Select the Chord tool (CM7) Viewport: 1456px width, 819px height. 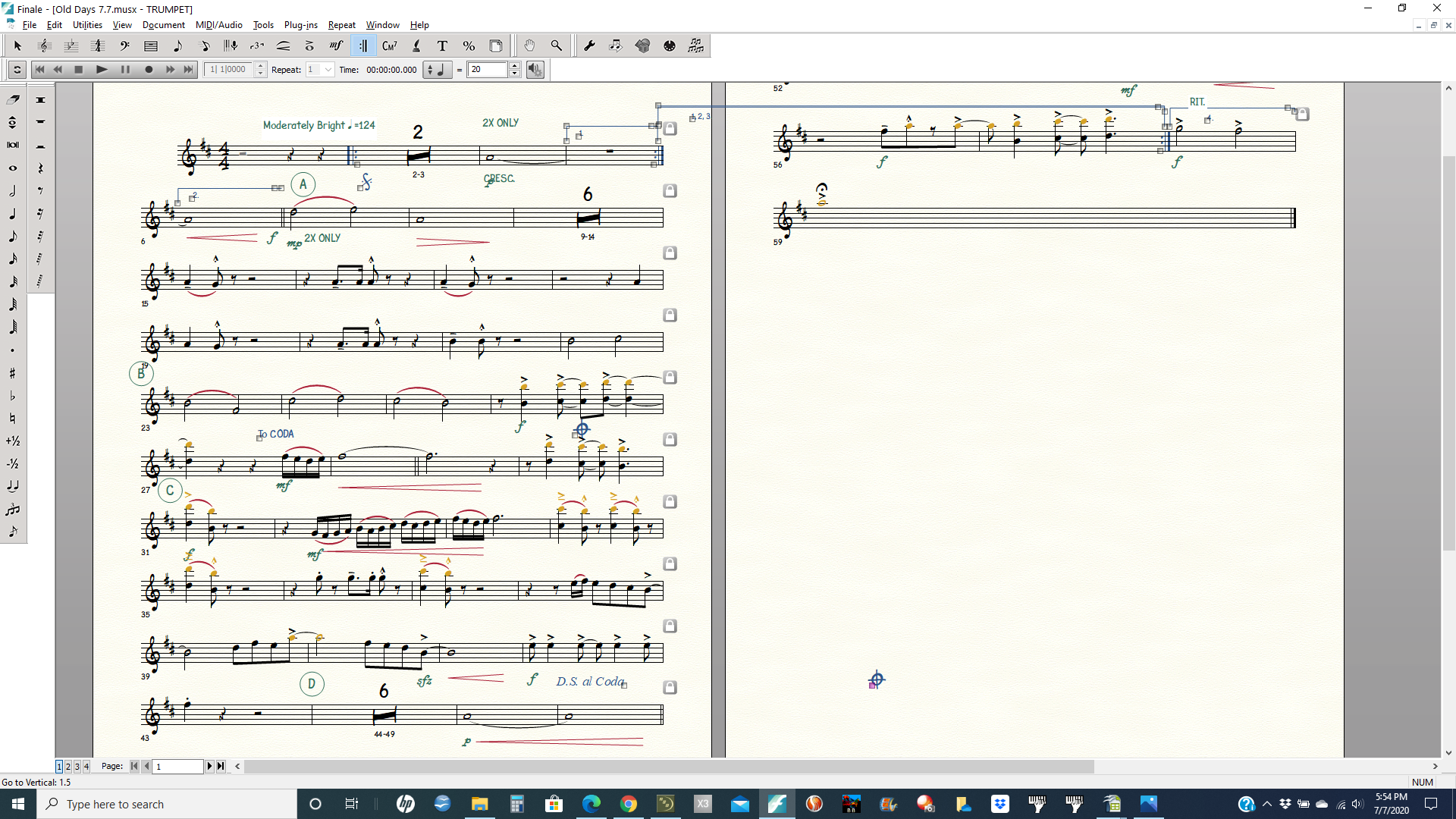pyautogui.click(x=390, y=46)
